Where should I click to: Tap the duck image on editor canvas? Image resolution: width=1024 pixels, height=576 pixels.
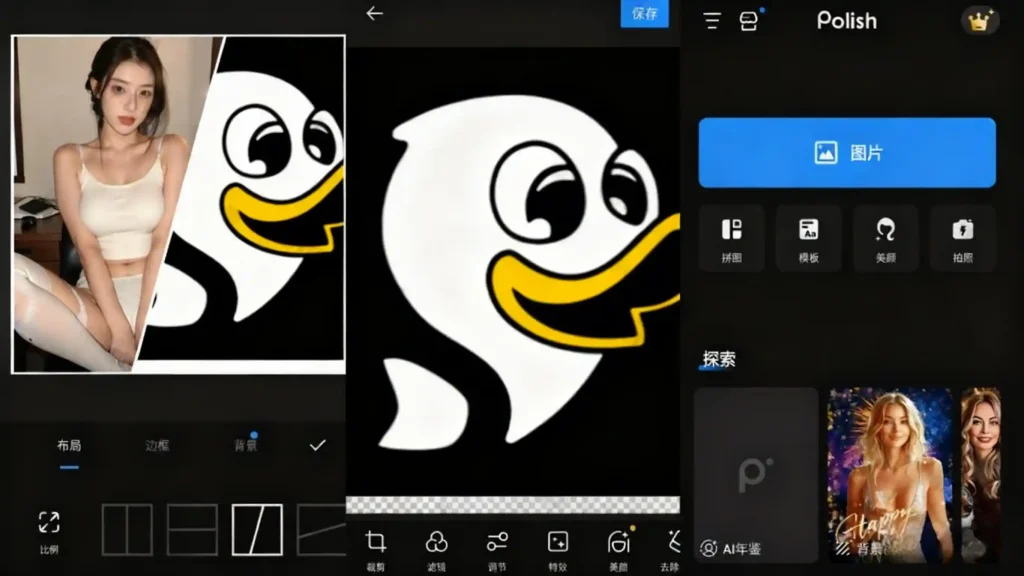click(513, 271)
